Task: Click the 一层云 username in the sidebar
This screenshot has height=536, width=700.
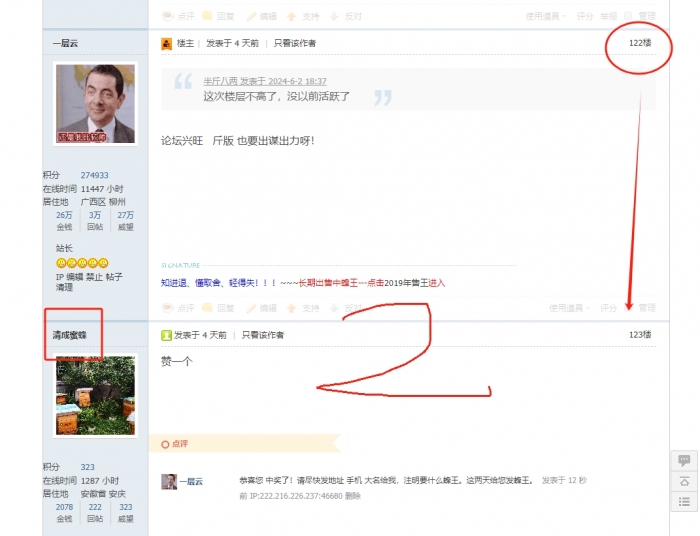Action: point(66,44)
